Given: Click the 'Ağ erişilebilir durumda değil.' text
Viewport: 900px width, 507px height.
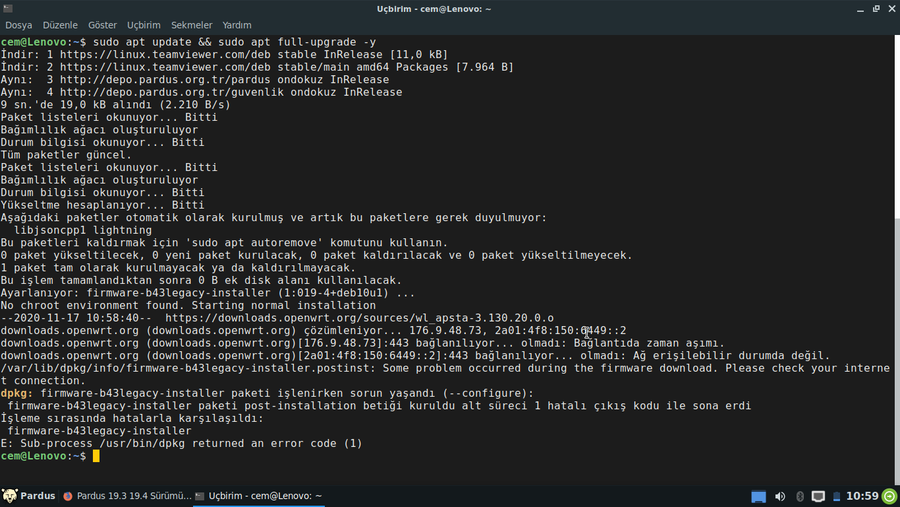Looking at the screenshot, I should tap(731, 356).
